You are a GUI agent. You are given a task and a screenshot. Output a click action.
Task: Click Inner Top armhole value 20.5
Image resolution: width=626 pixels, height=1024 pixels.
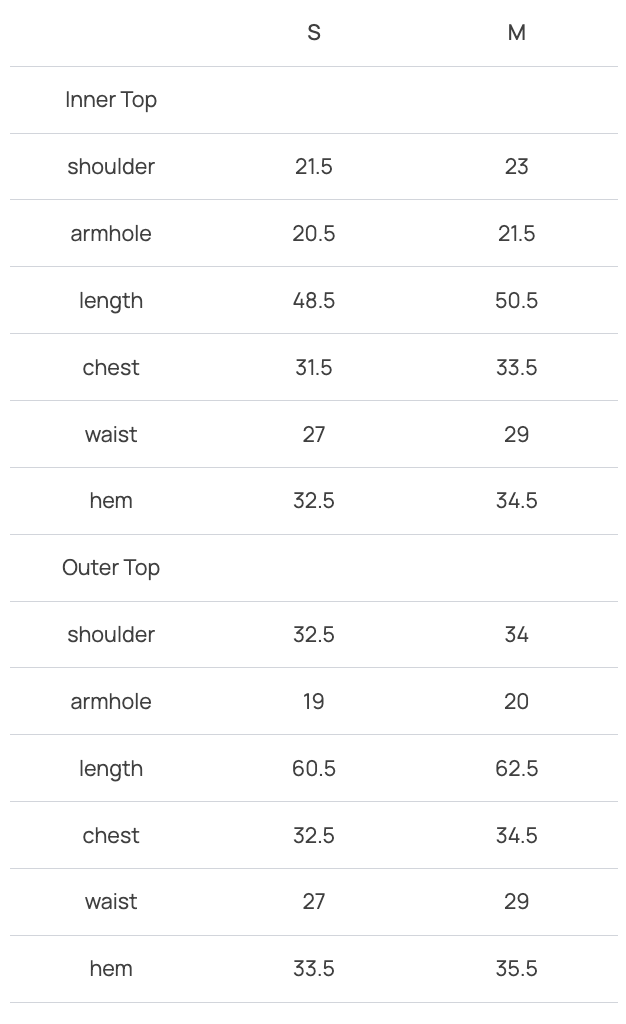[314, 234]
